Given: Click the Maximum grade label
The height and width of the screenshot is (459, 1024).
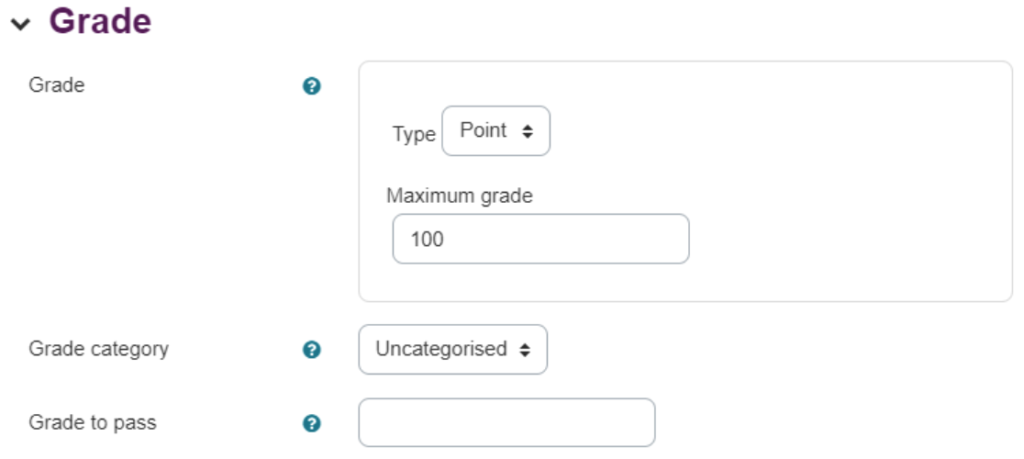Looking at the screenshot, I should pos(460,195).
